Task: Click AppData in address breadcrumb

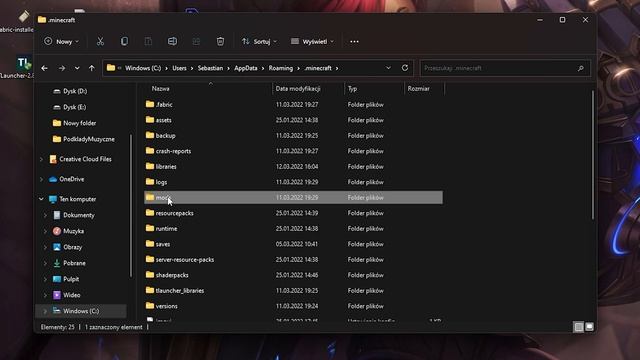Action: click(246, 68)
